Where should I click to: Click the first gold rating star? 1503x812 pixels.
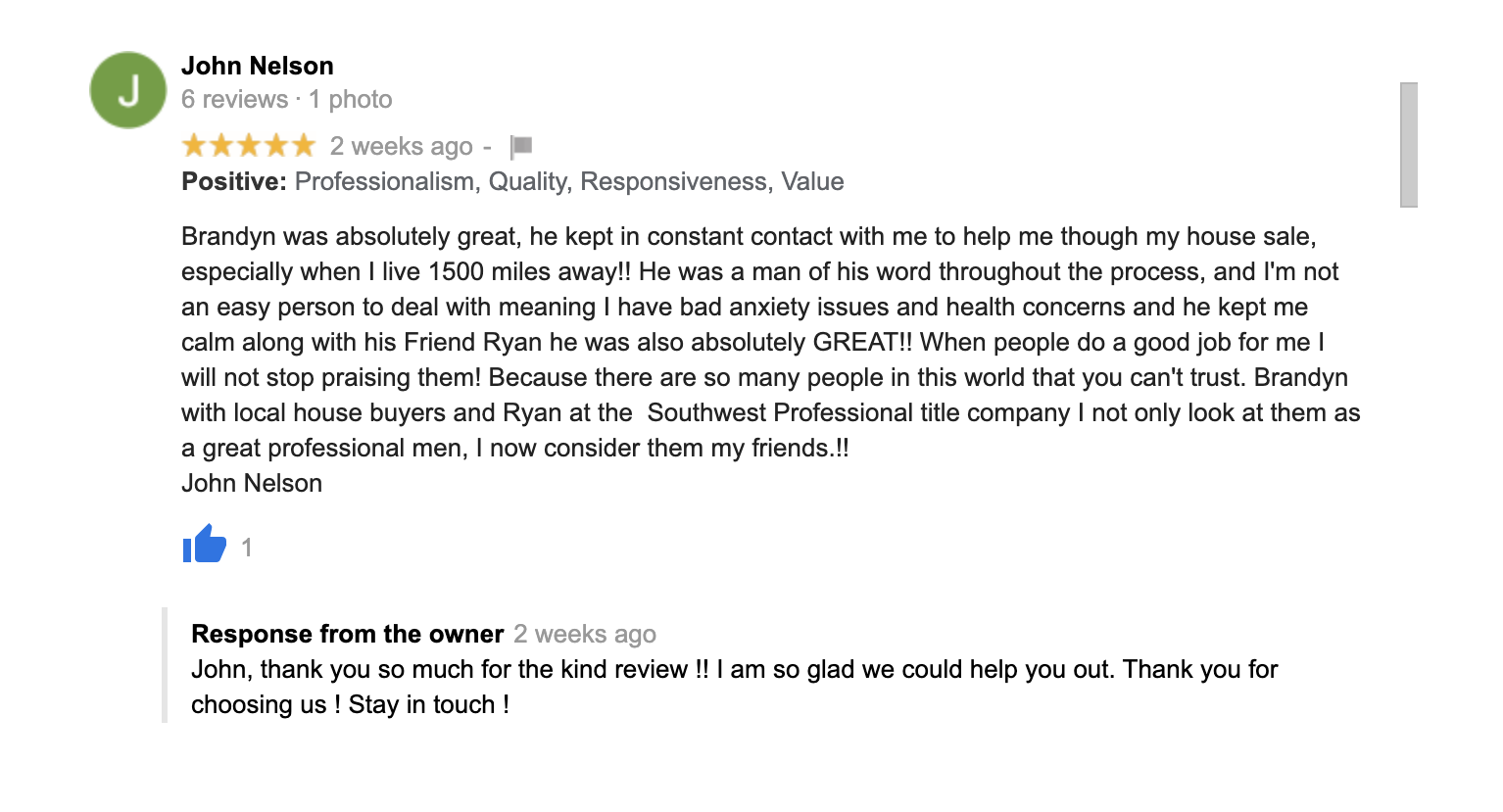coord(194,146)
